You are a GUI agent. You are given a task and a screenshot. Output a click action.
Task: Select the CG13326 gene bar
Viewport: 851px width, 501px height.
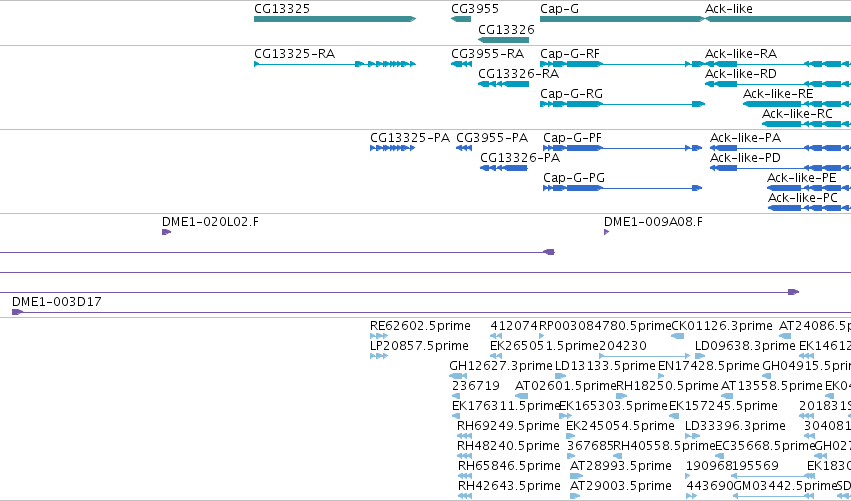tap(503, 40)
